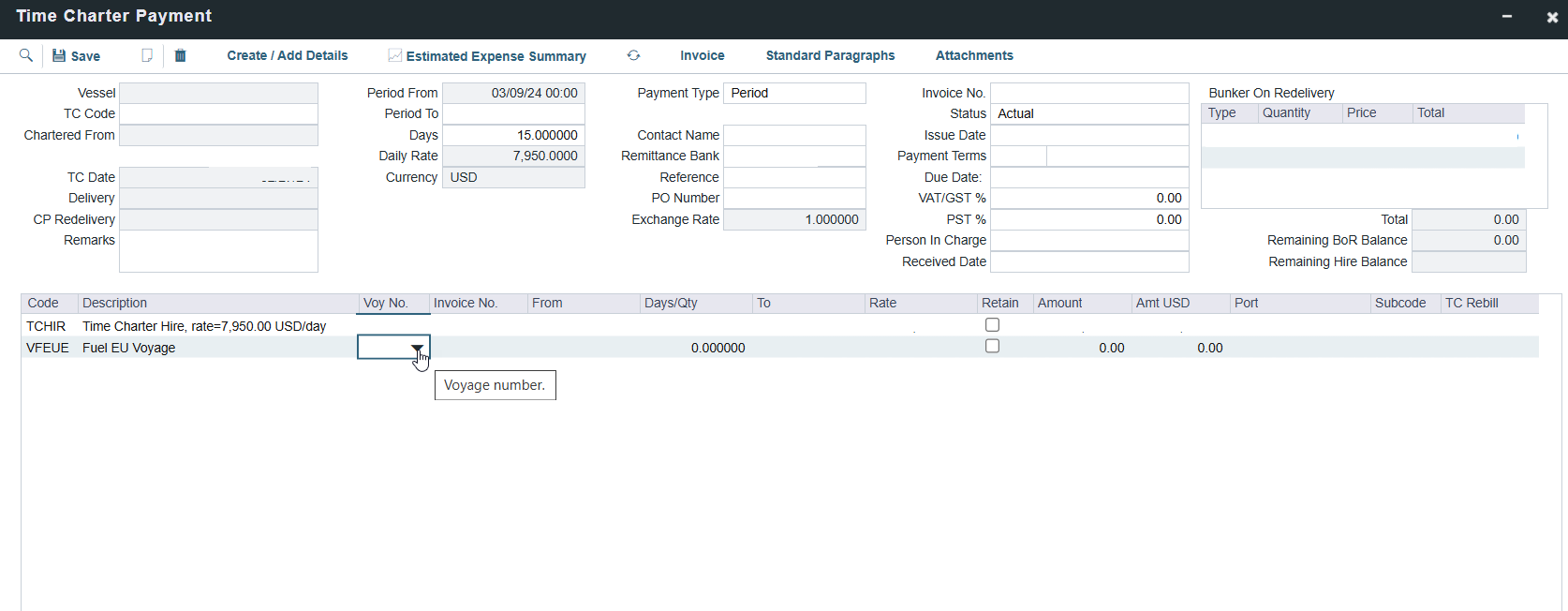Open the Attachments menu item
The image size is (1568, 611).
tap(974, 55)
